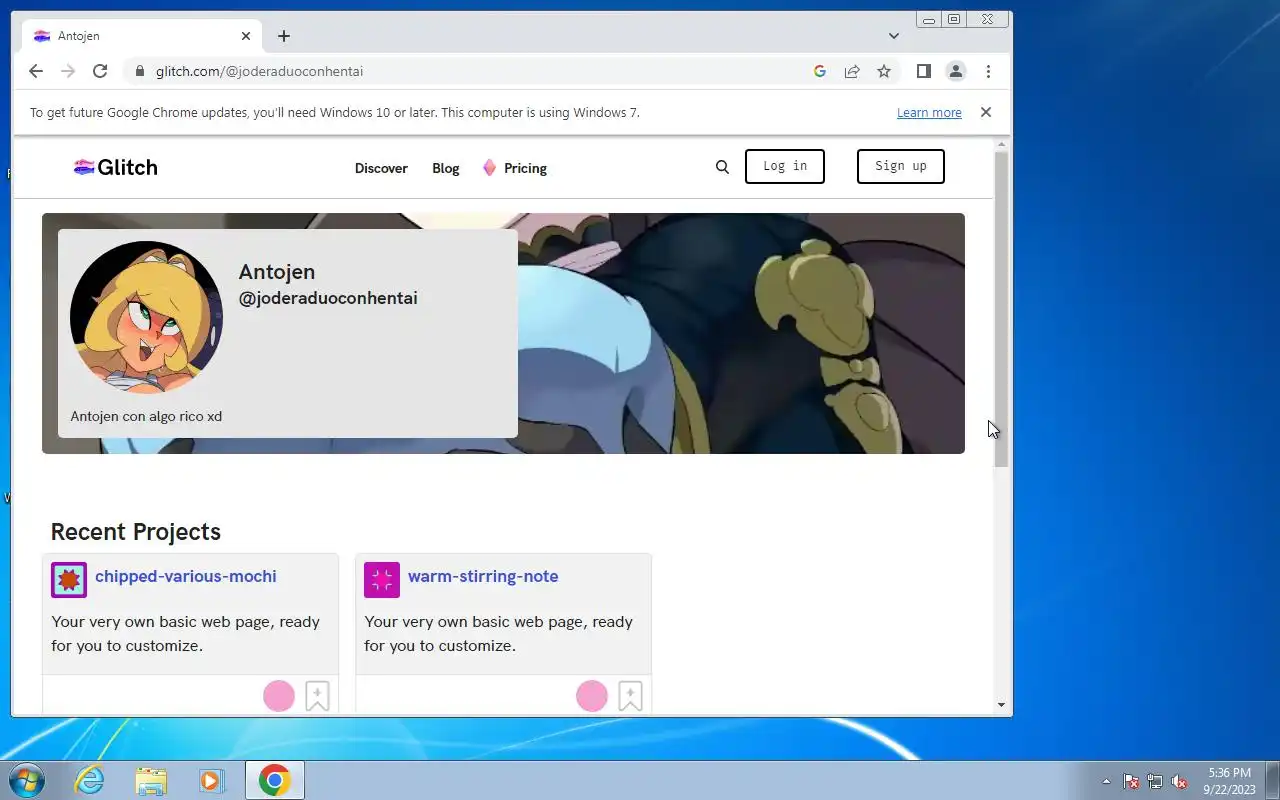The width and height of the screenshot is (1280, 800).
Task: Click the browser forward arrow
Action: [68, 71]
